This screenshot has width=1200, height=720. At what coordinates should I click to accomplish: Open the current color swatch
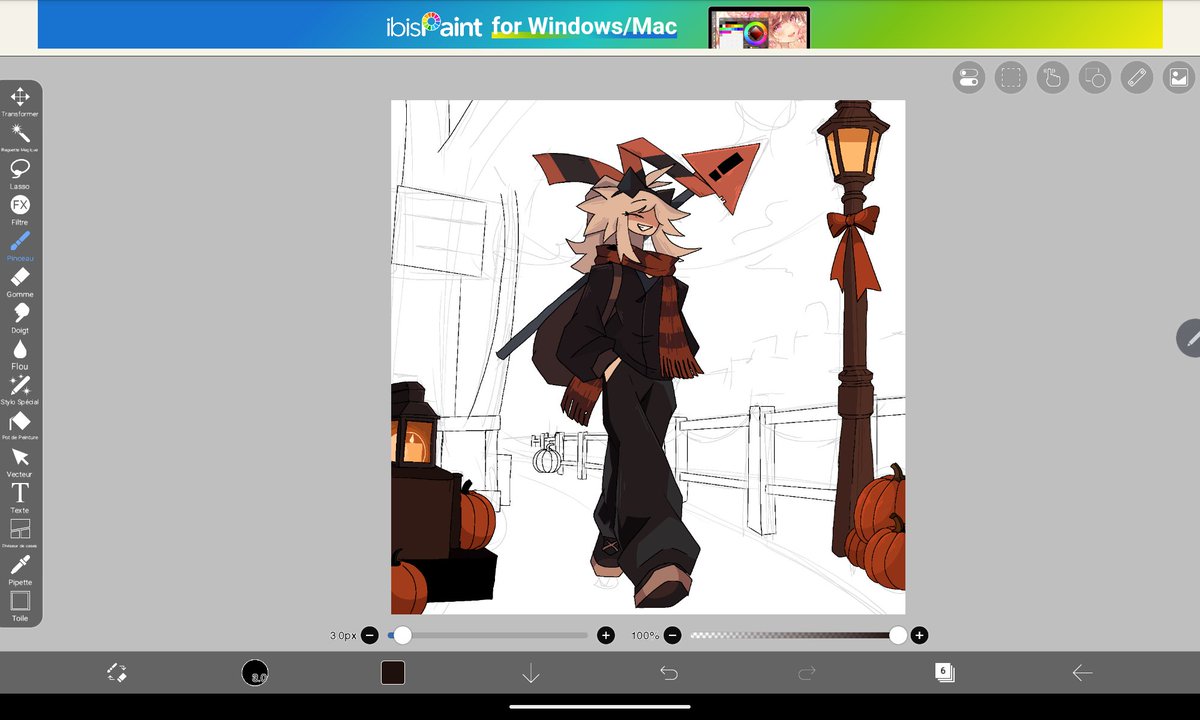tap(393, 673)
